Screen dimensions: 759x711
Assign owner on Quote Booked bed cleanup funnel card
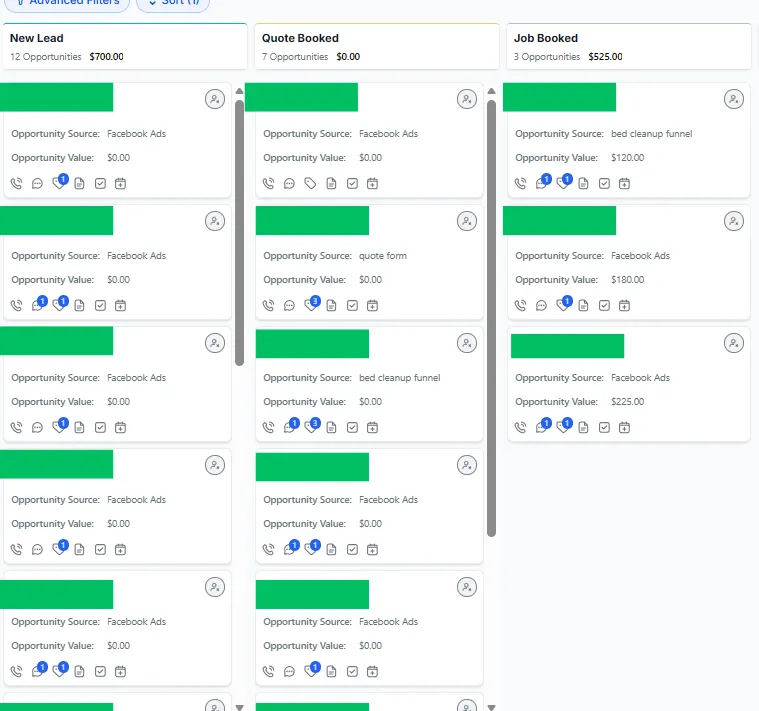[x=467, y=343]
